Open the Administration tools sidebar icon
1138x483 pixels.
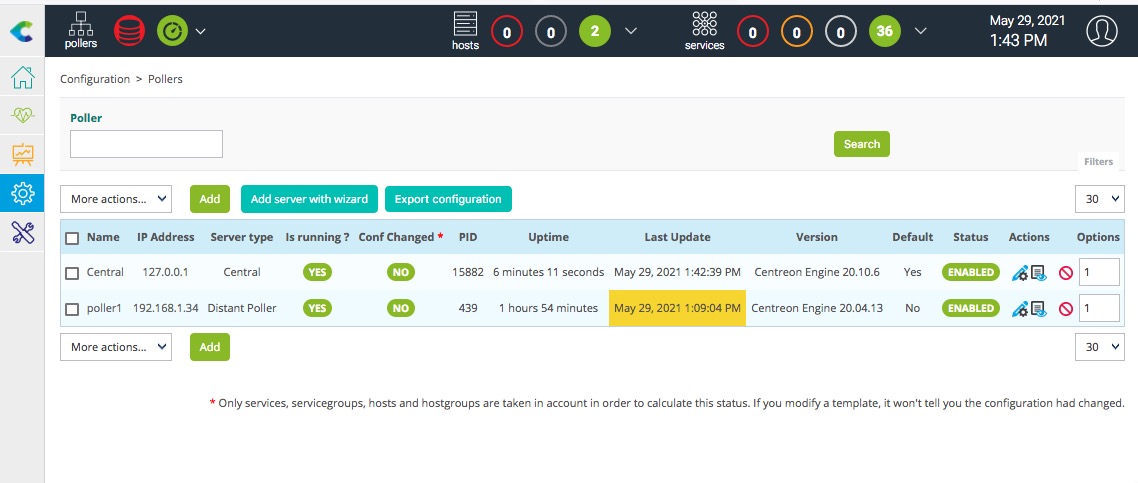22,232
